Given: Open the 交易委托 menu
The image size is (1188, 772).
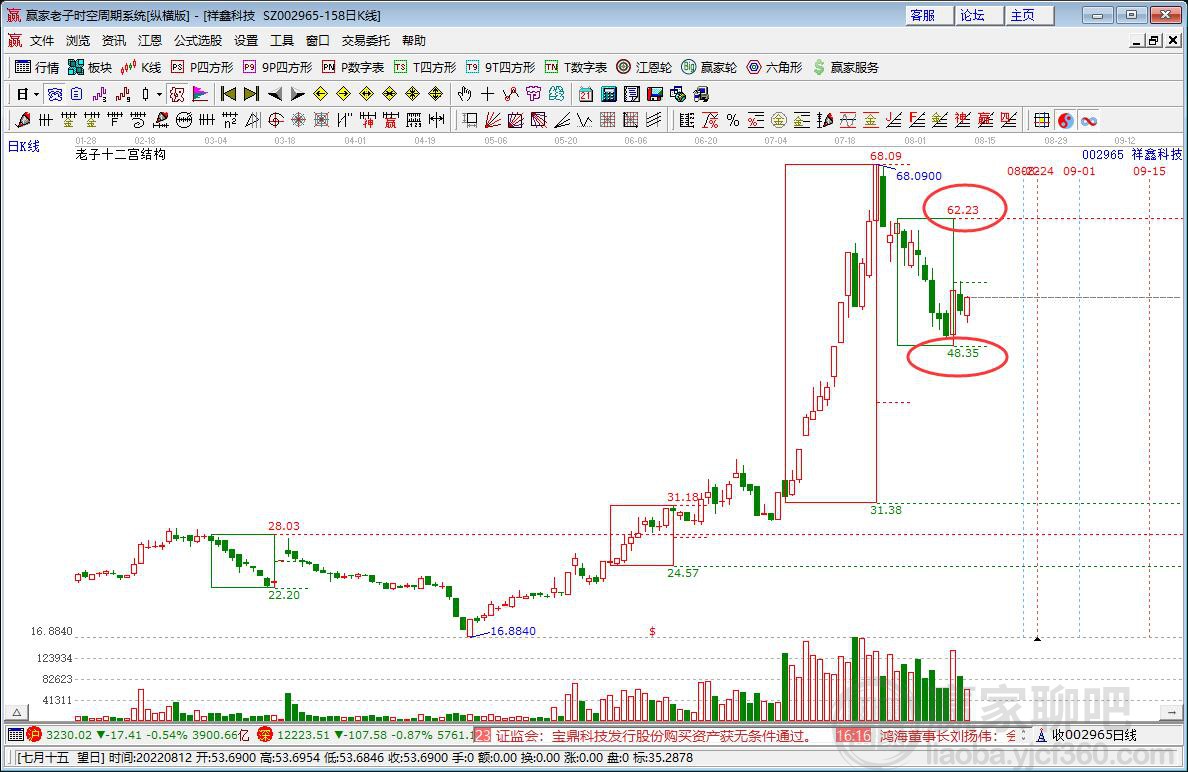Looking at the screenshot, I should point(366,40).
